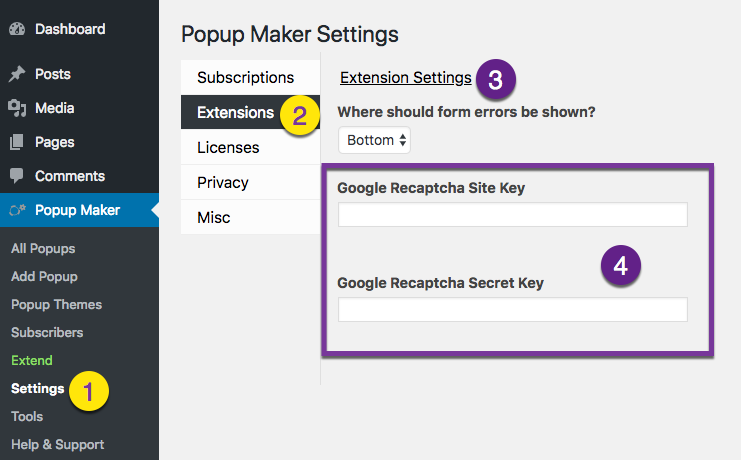Go to Subscribers submenu page

click(x=47, y=332)
